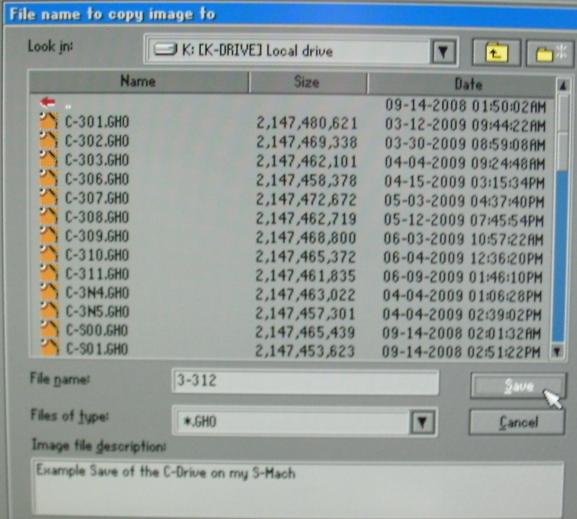This screenshot has height=519, width=577.
Task: Sort files by Name column header
Action: click(139, 81)
